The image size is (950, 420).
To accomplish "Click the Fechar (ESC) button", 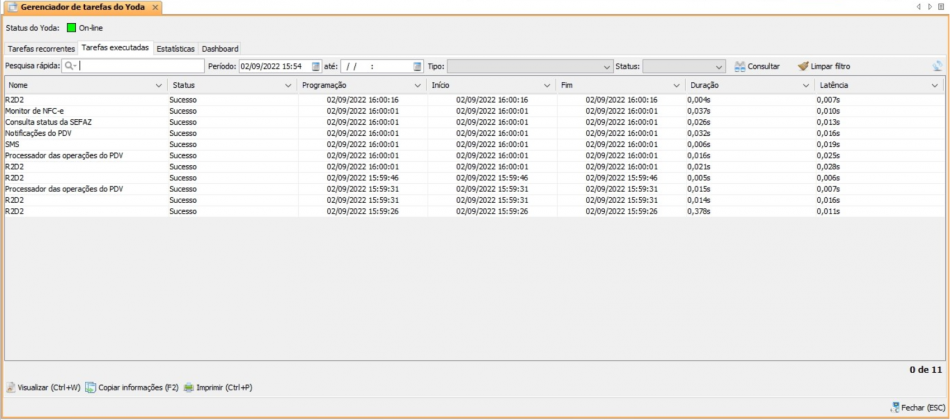I will 916,408.
